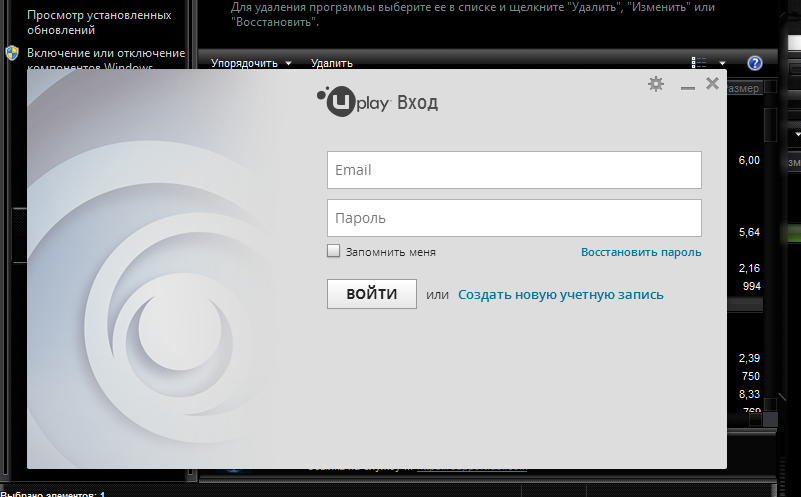Select the 2,16 size value

pos(749,268)
